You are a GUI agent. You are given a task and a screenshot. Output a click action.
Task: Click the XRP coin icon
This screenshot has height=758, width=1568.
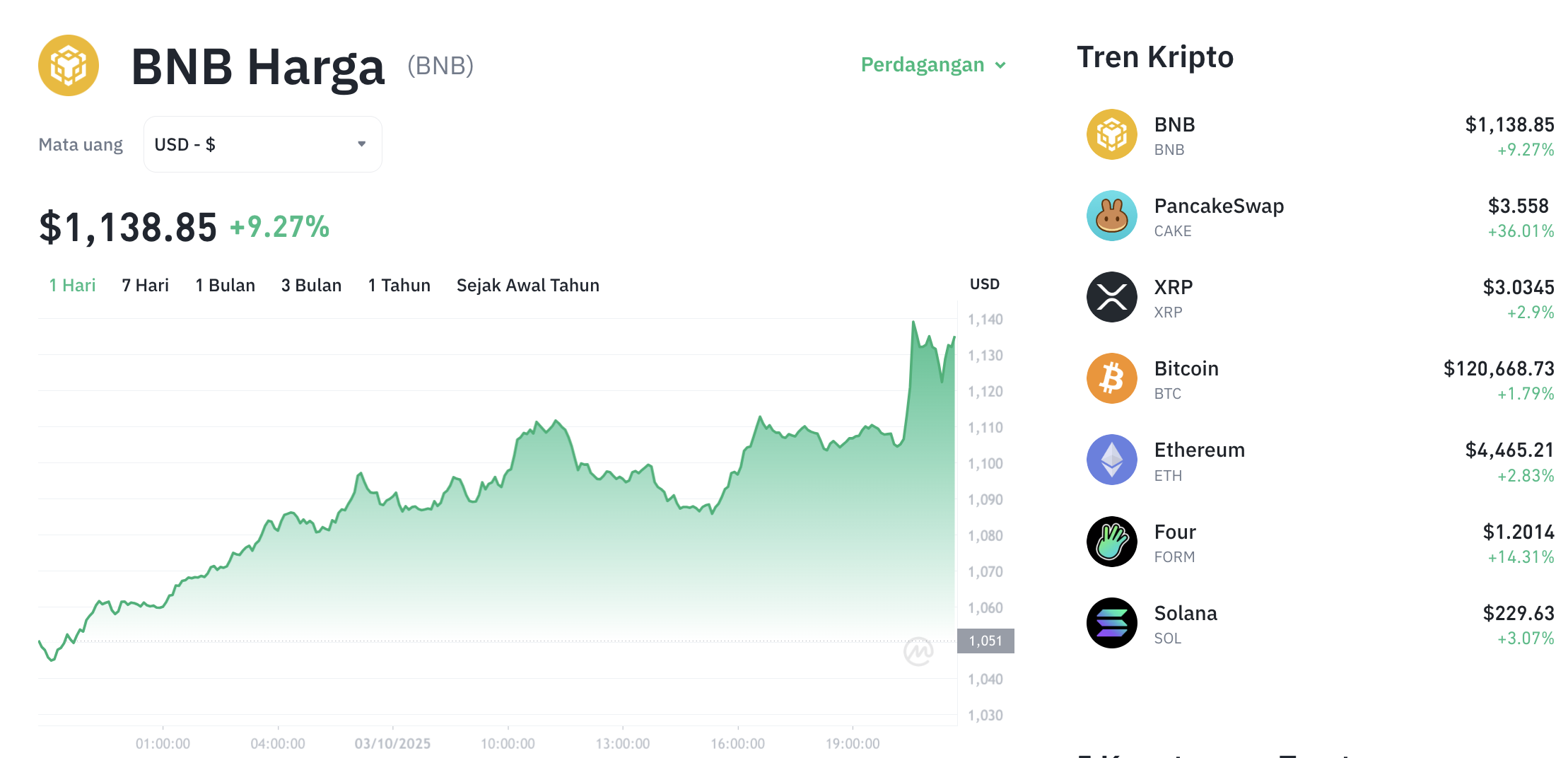[x=1111, y=297]
